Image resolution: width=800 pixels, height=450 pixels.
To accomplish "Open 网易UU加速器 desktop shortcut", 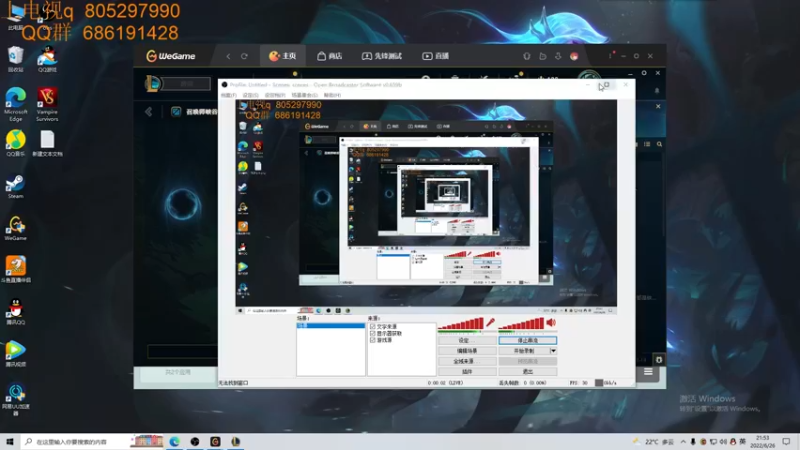I will click(x=16, y=400).
